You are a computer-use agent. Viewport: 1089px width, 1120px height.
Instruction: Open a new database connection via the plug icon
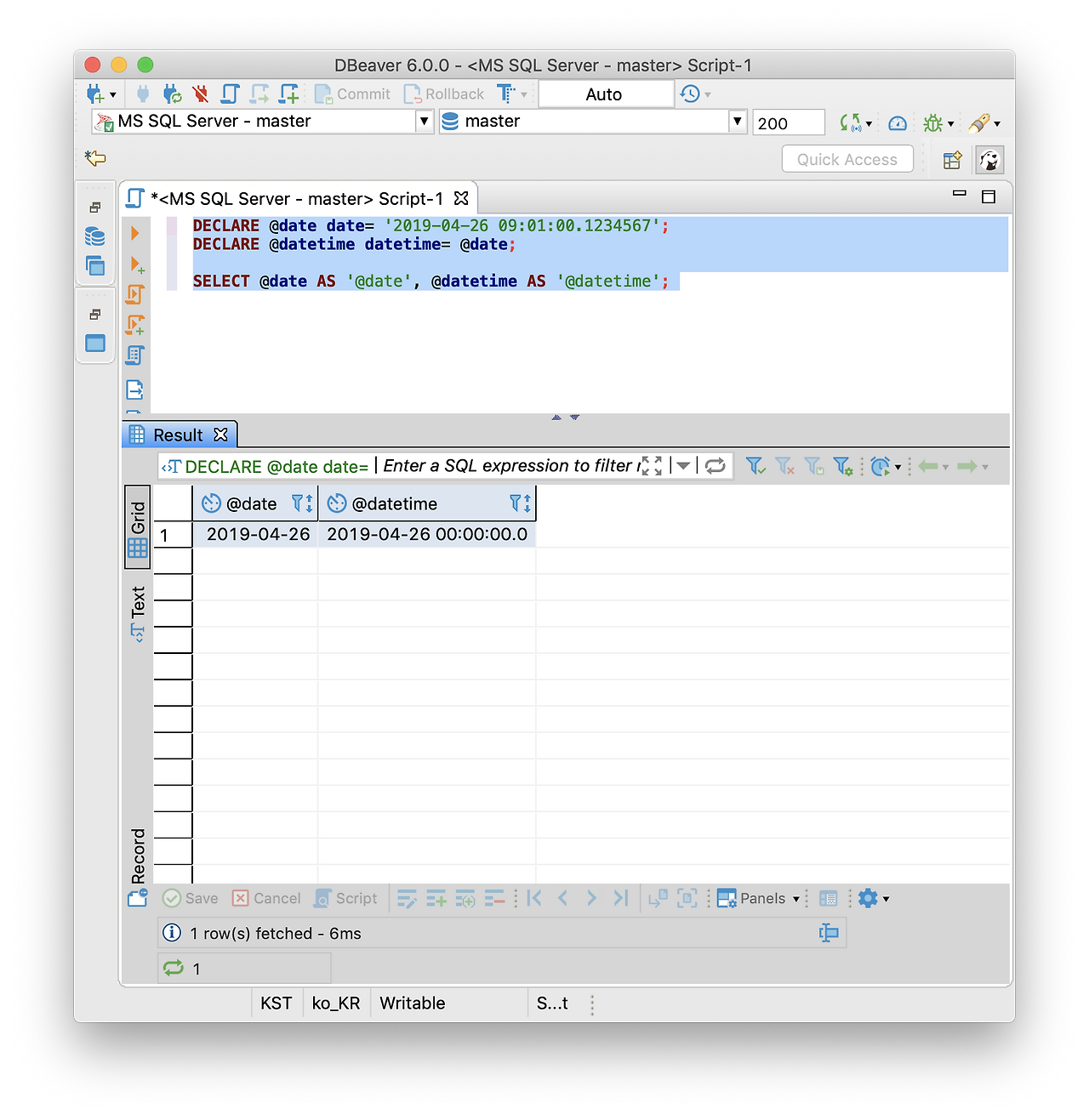(x=96, y=94)
